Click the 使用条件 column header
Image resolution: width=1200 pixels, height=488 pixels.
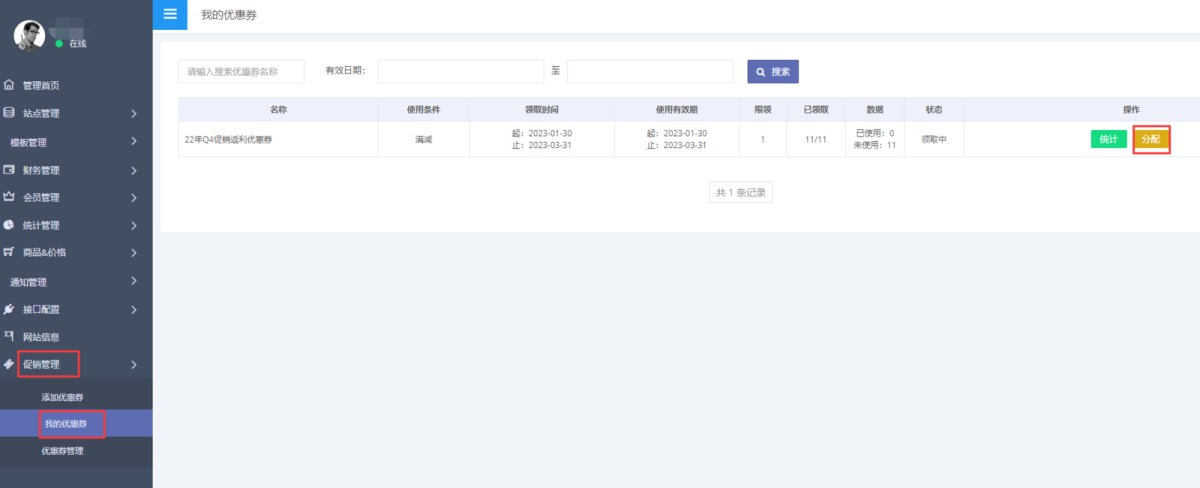click(x=423, y=109)
